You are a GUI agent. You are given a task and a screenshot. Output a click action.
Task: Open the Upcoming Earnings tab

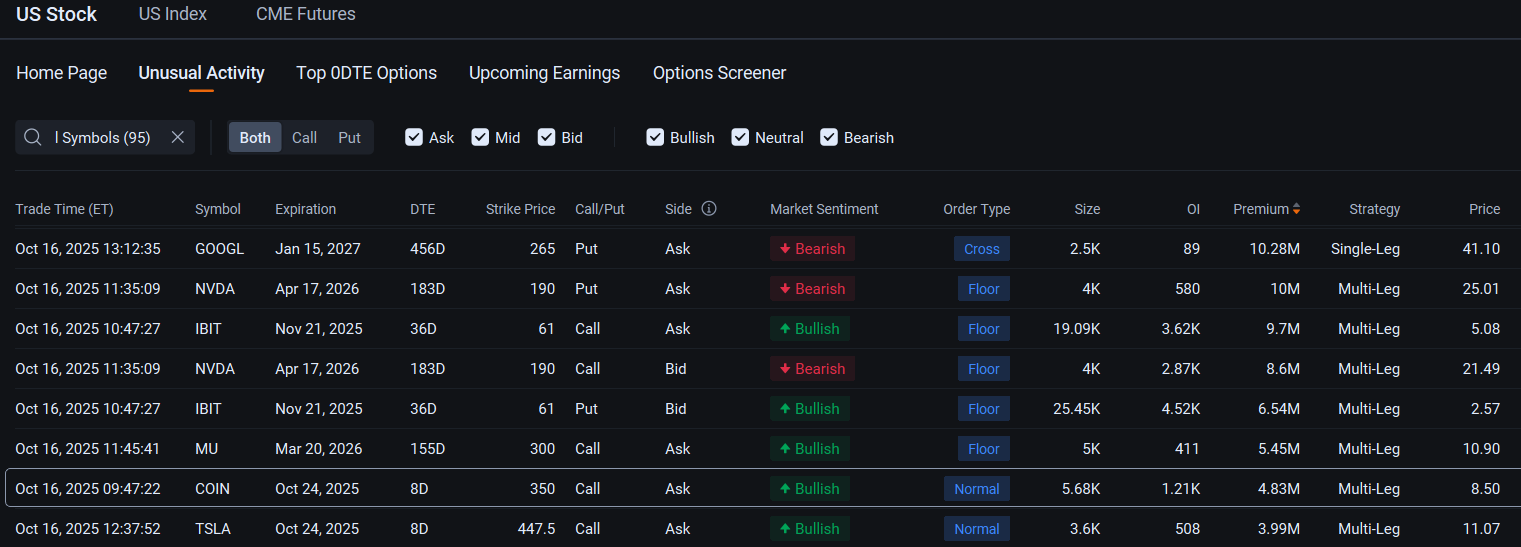pos(545,73)
